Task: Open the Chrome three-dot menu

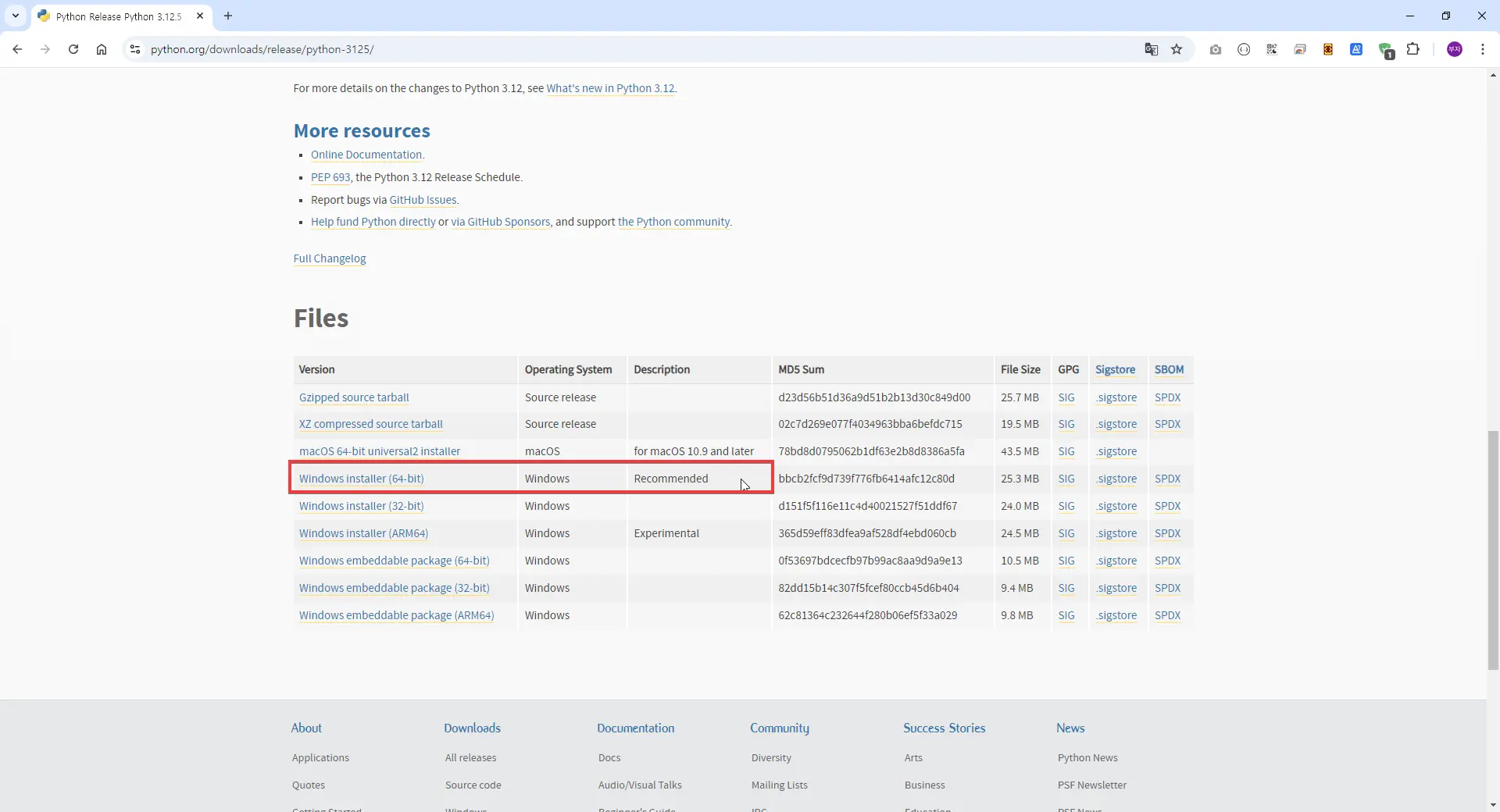Action: point(1483,49)
